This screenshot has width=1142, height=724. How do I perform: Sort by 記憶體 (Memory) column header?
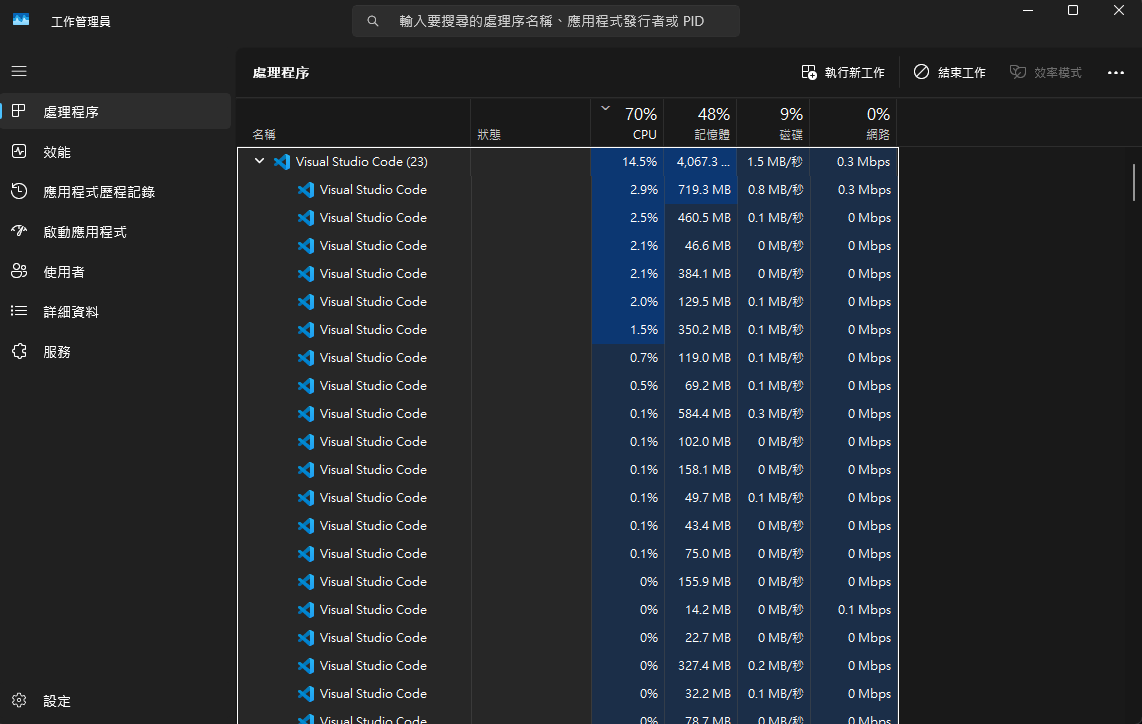(x=700, y=122)
